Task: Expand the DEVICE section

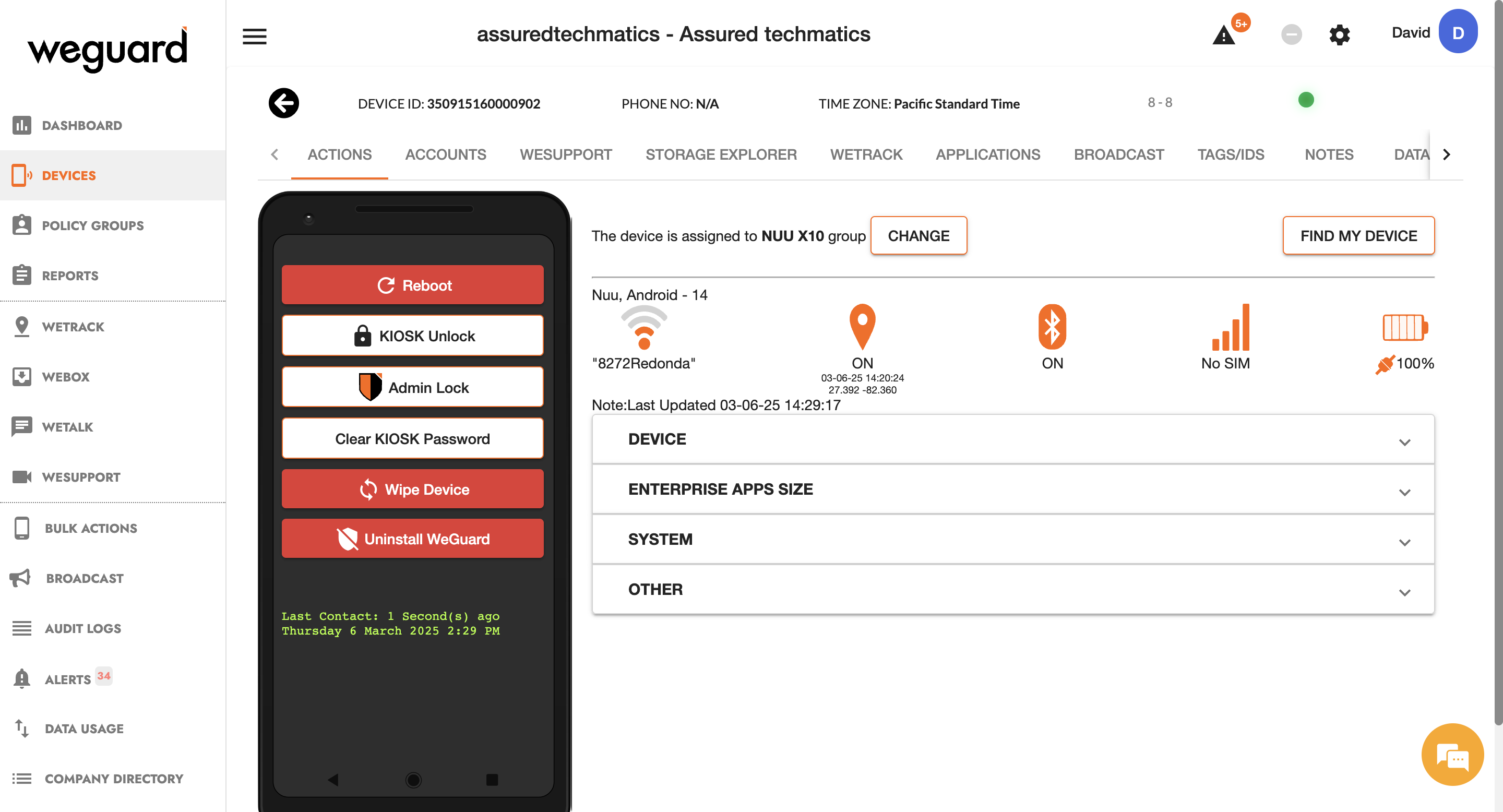Action: 1013,439
